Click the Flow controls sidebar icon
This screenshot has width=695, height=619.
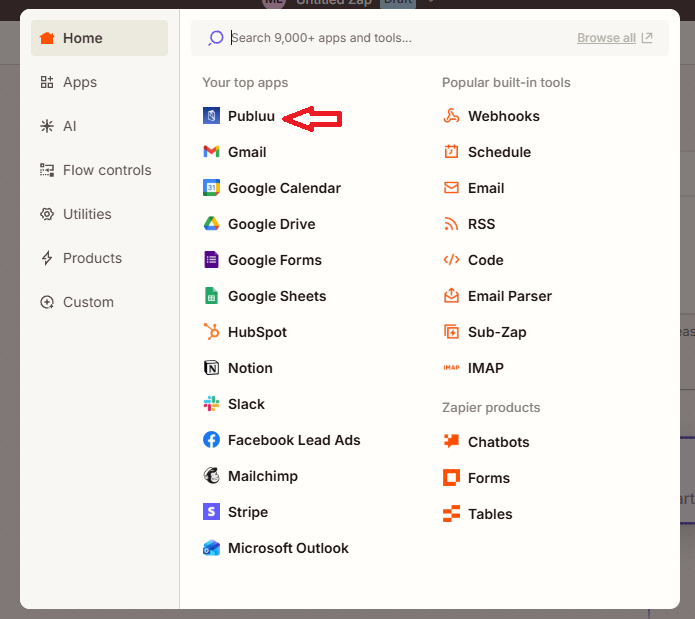(x=47, y=170)
